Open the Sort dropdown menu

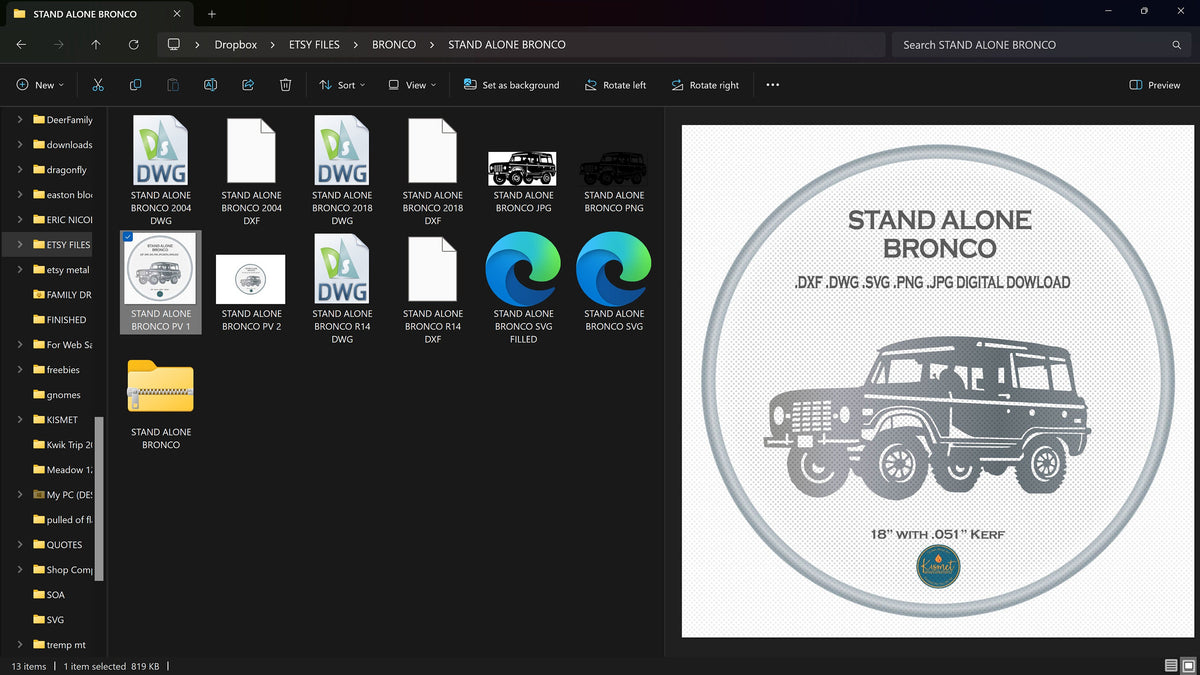342,85
